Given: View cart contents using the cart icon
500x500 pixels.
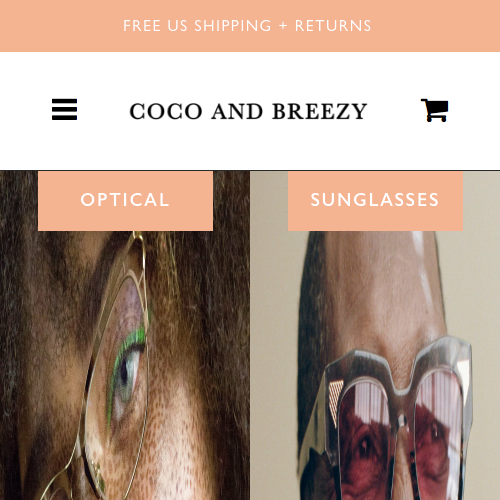Looking at the screenshot, I should point(434,110).
